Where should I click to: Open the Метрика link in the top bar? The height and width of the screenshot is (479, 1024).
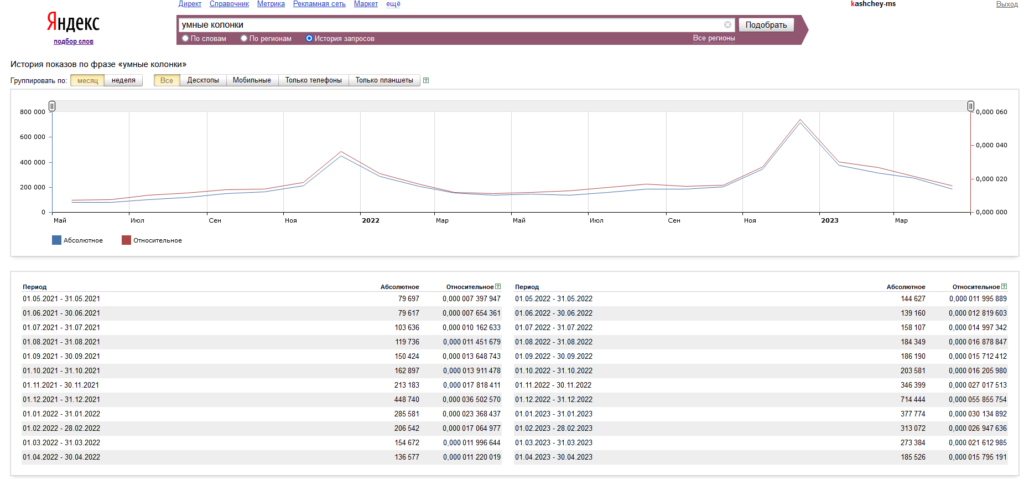(271, 5)
